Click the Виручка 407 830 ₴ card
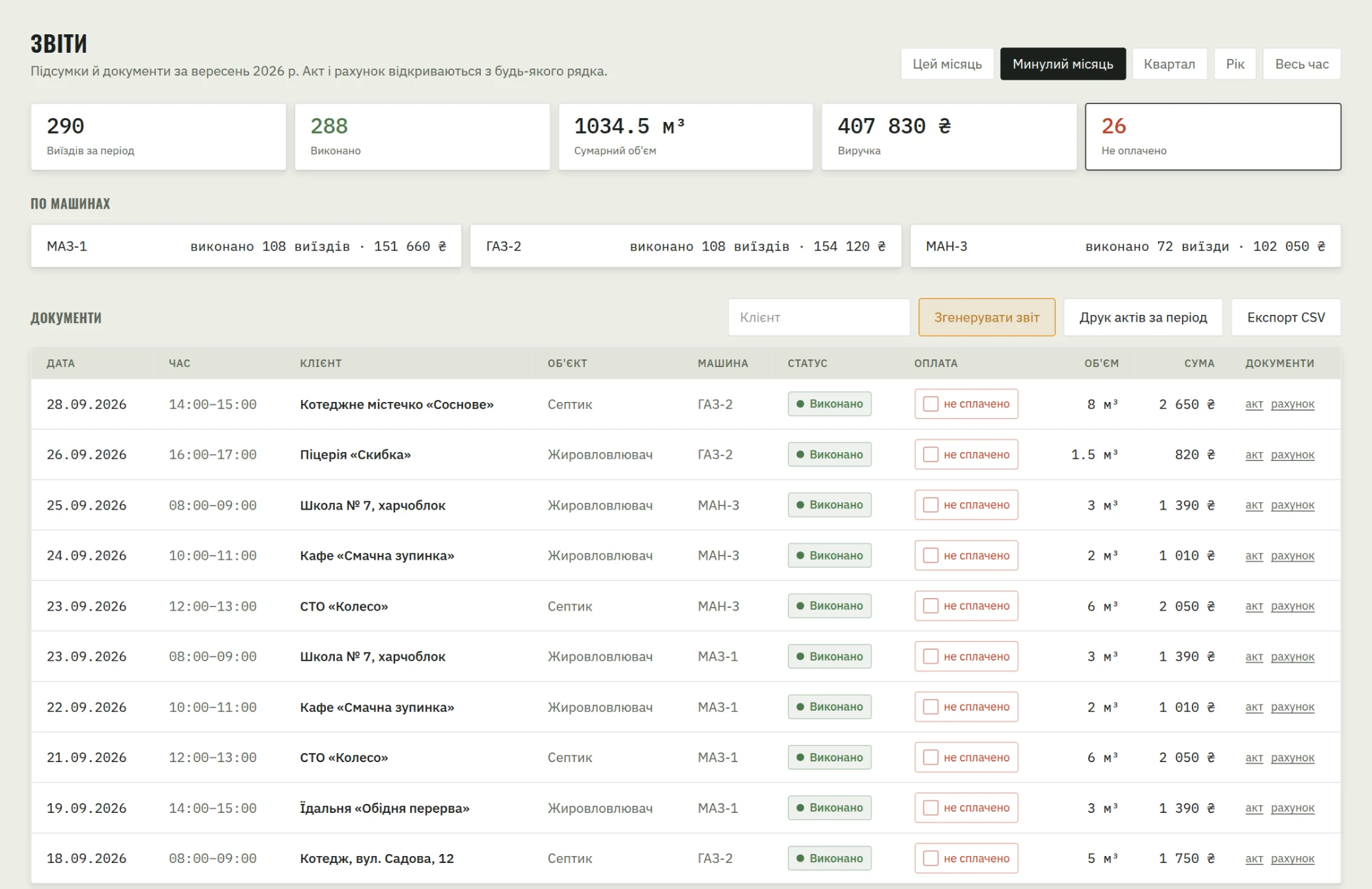This screenshot has width=1372, height=889. pos(949,137)
